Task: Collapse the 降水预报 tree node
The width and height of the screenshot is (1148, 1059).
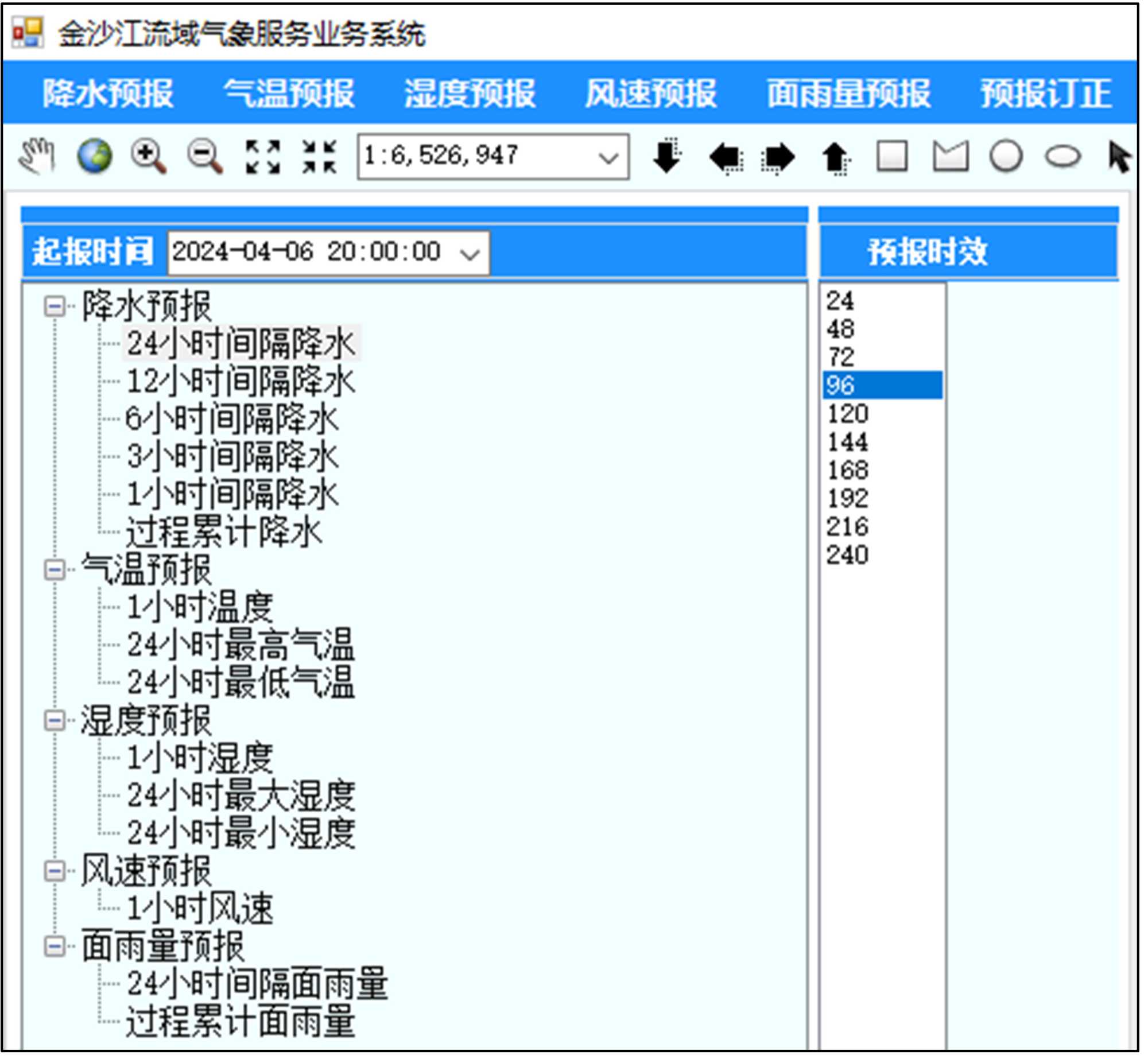Action: tap(55, 307)
